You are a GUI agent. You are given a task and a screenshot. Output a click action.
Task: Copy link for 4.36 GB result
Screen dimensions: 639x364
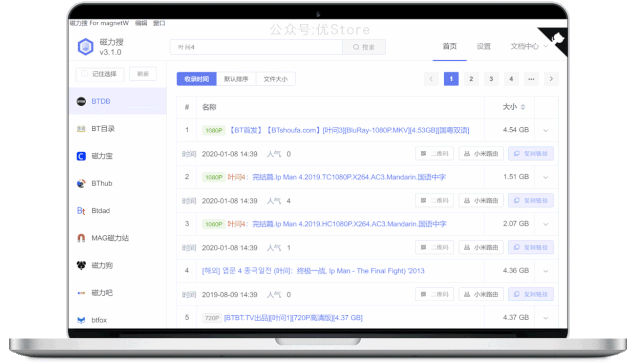(x=531, y=294)
